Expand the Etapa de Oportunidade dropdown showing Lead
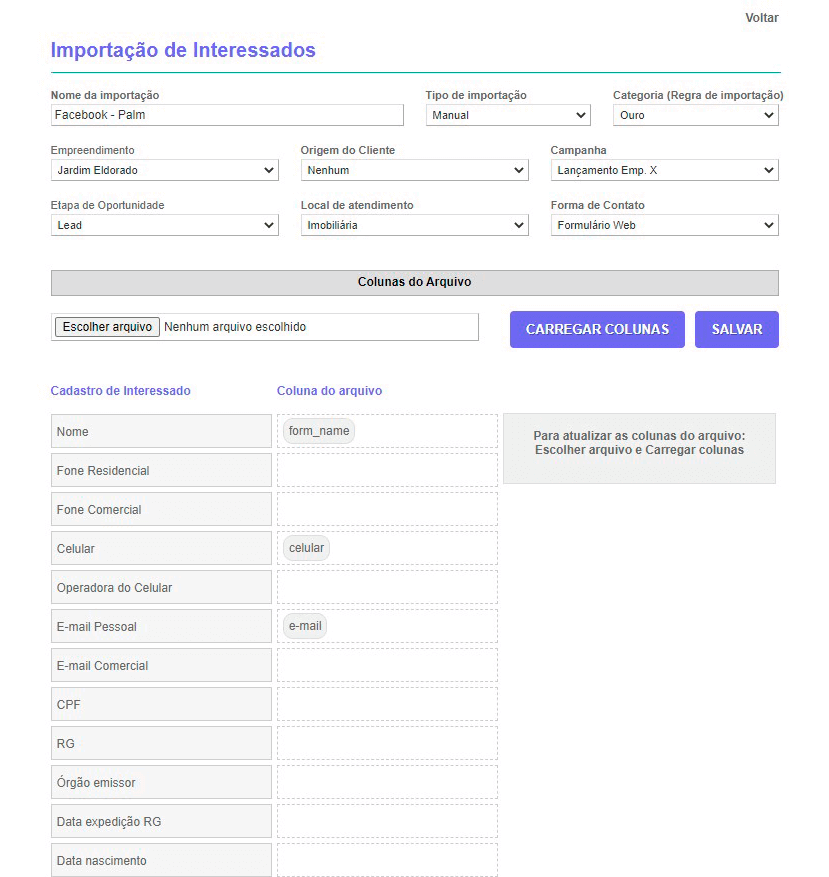Viewport: 829px width, 877px height. (164, 224)
